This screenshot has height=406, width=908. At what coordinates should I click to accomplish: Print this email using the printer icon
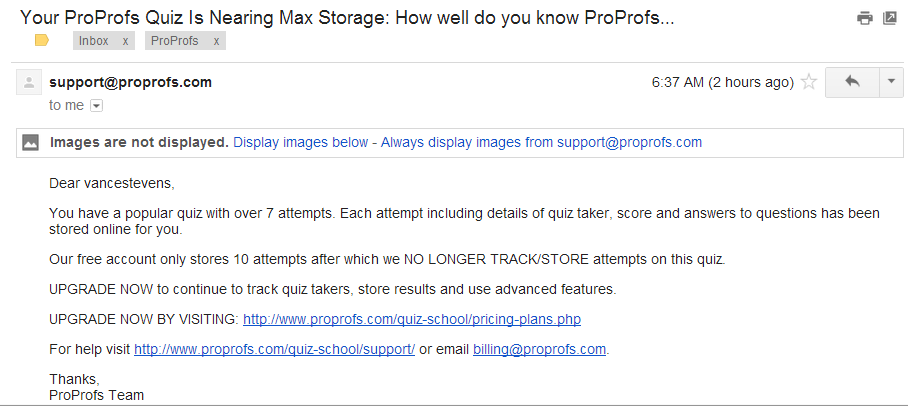[865, 18]
